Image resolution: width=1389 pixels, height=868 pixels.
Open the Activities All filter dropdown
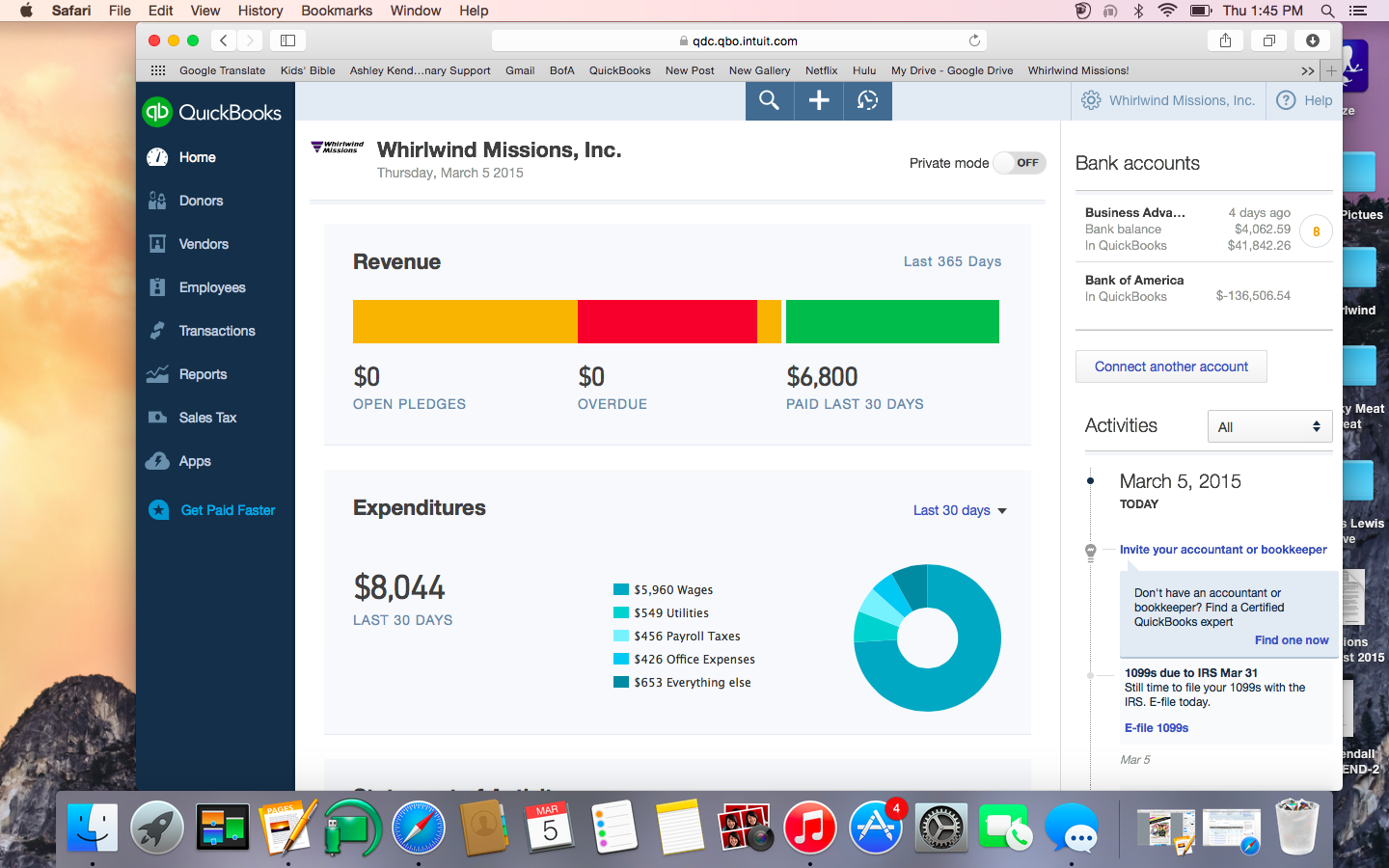tap(1269, 426)
